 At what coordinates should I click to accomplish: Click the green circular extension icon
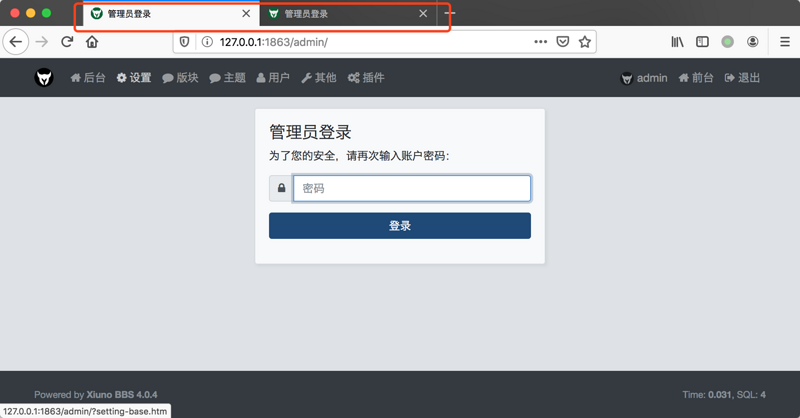click(728, 42)
